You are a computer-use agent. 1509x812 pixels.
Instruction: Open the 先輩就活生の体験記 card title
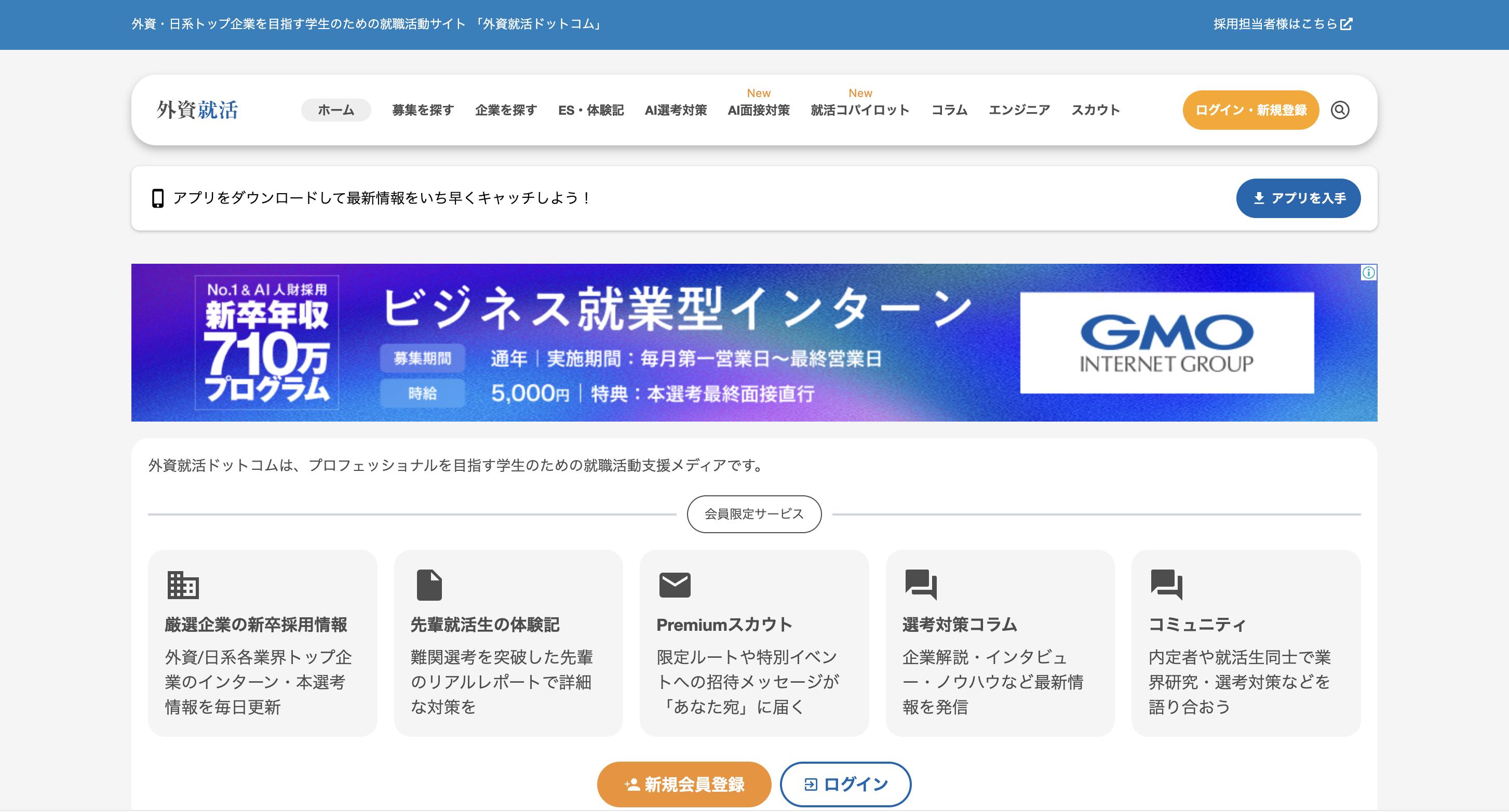tap(485, 625)
